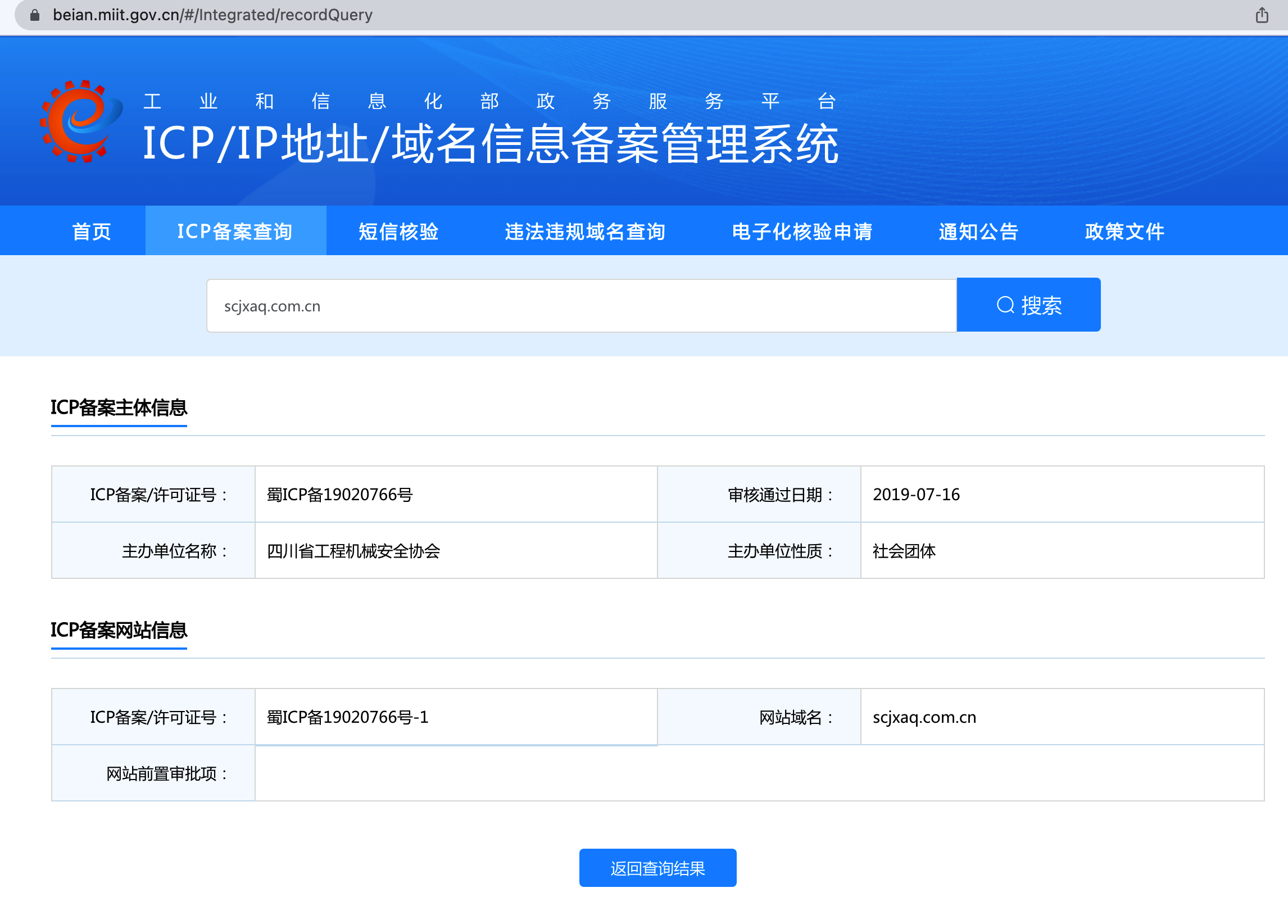Click the browser URL address bar
This screenshot has width=1288, height=924.
[x=212, y=15]
